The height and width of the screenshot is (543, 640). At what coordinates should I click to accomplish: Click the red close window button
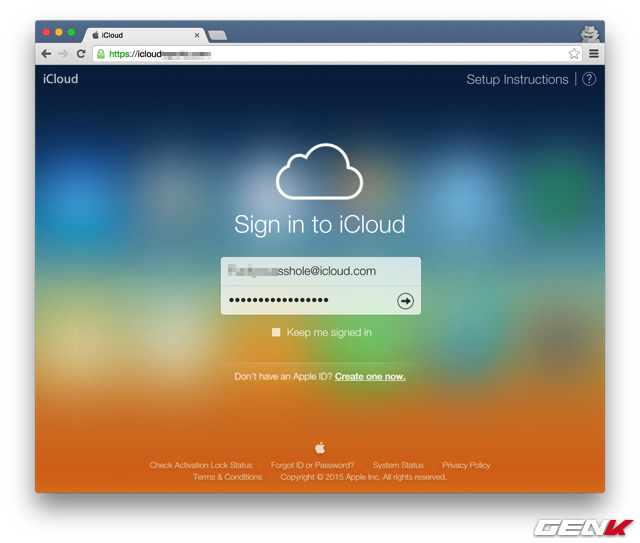pos(47,32)
